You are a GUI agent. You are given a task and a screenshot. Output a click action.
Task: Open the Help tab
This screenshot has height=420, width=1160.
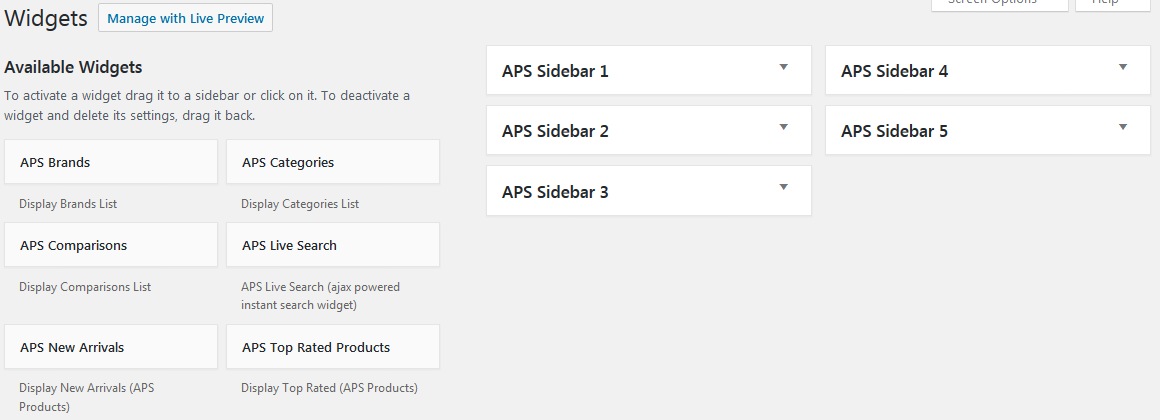click(1115, 4)
